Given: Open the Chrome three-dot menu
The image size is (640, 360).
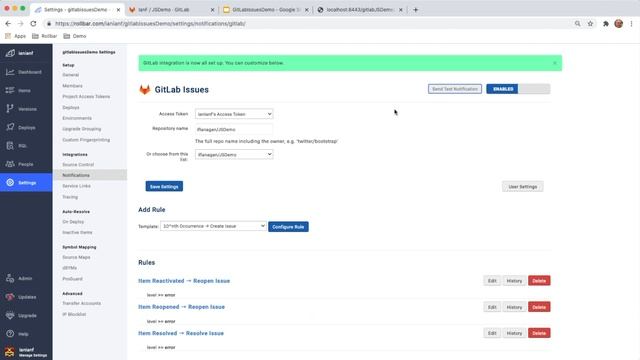Looking at the screenshot, I should point(631,24).
